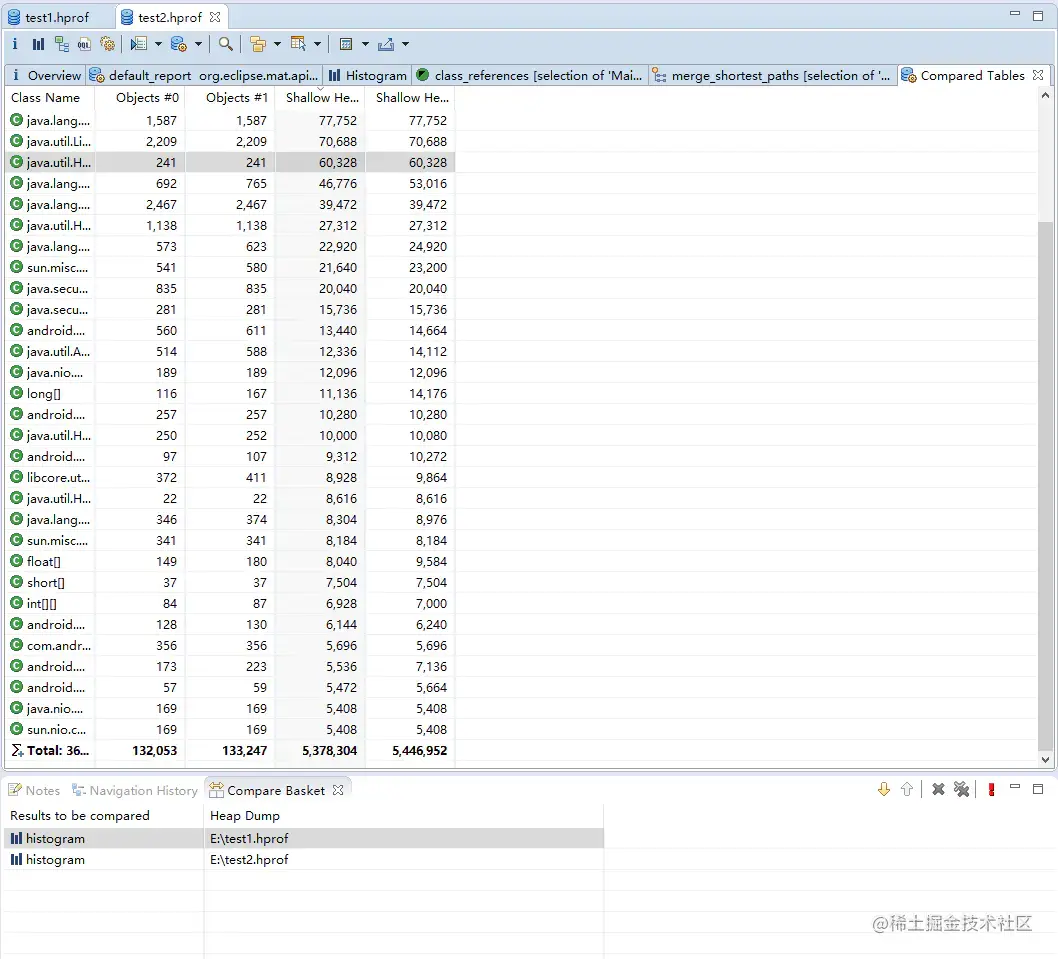The image size is (1058, 959).
Task: Select the com.andr... class row
Action: tap(229, 646)
